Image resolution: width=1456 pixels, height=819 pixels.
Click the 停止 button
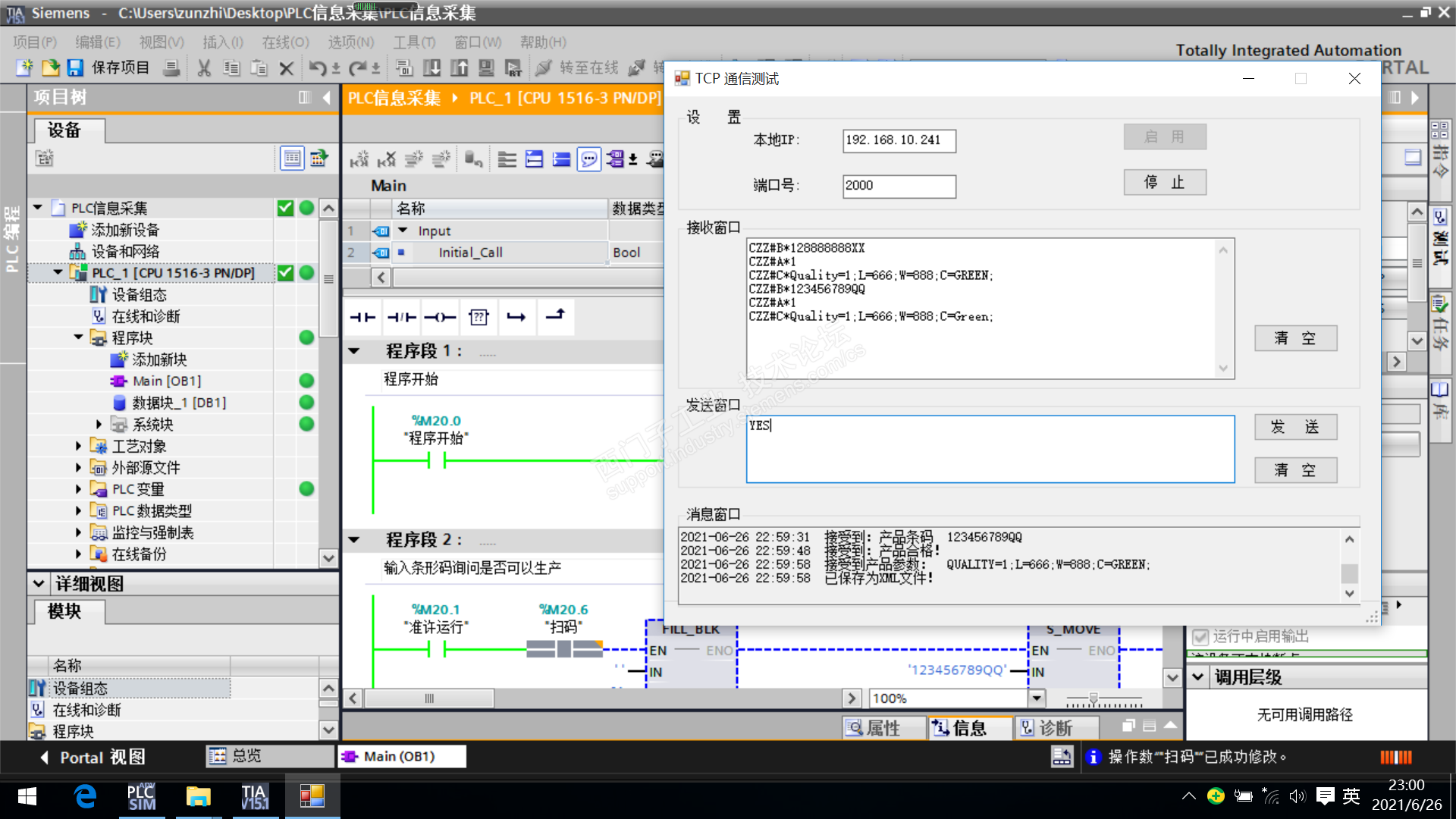(x=1164, y=183)
